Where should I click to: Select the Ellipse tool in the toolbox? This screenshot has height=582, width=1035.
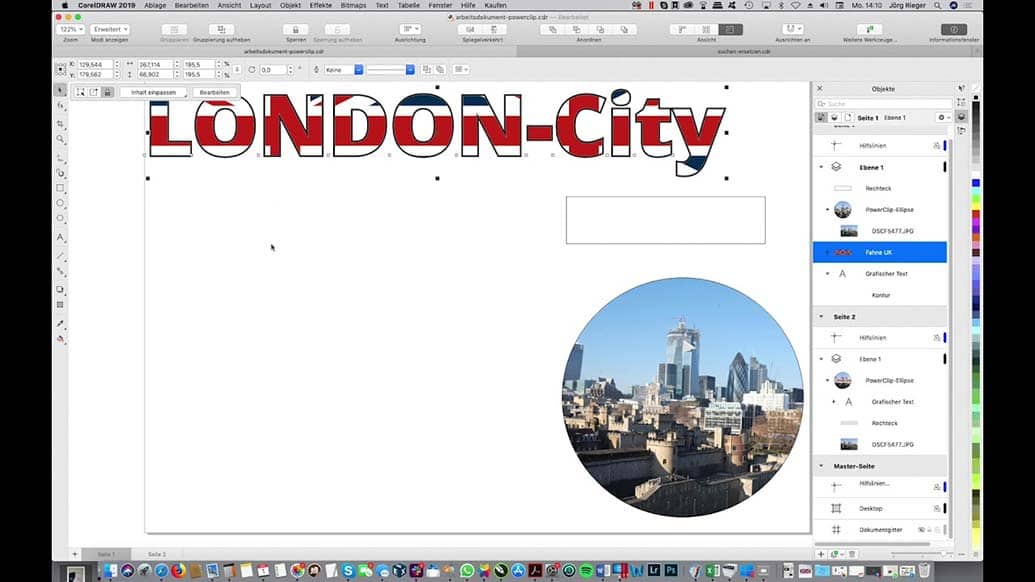click(x=61, y=203)
